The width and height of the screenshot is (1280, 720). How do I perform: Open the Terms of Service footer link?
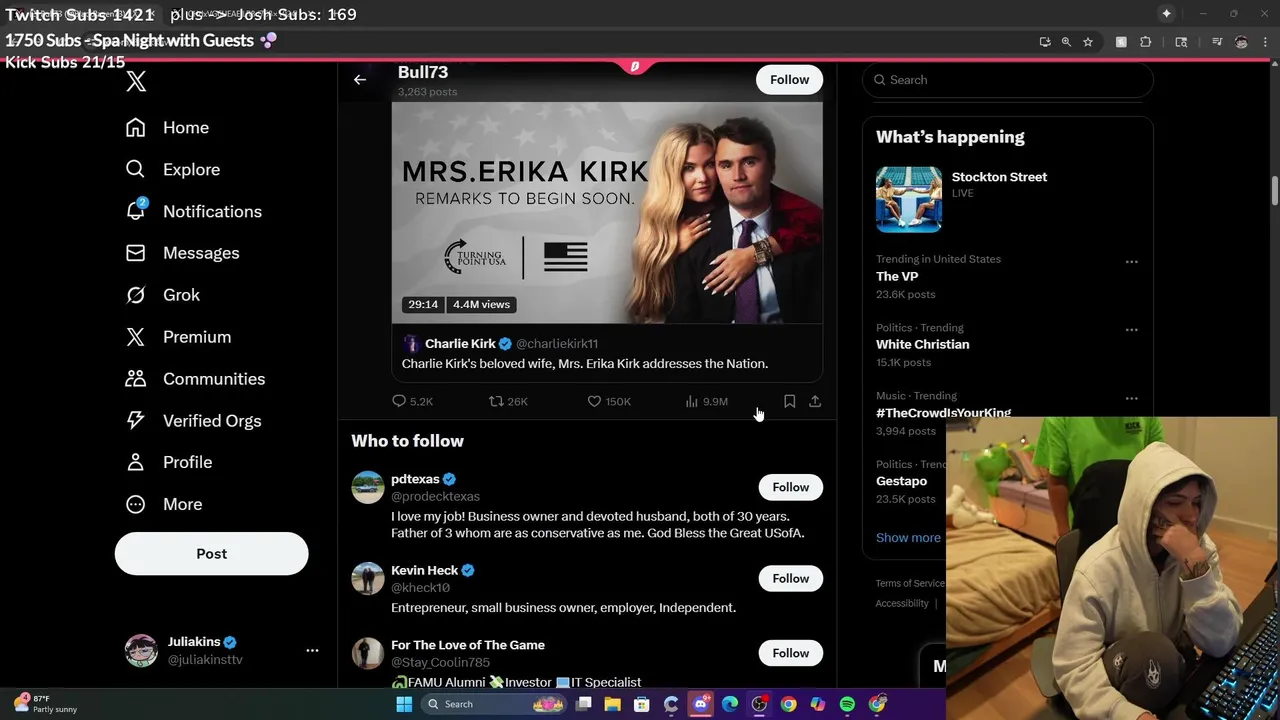click(x=910, y=583)
